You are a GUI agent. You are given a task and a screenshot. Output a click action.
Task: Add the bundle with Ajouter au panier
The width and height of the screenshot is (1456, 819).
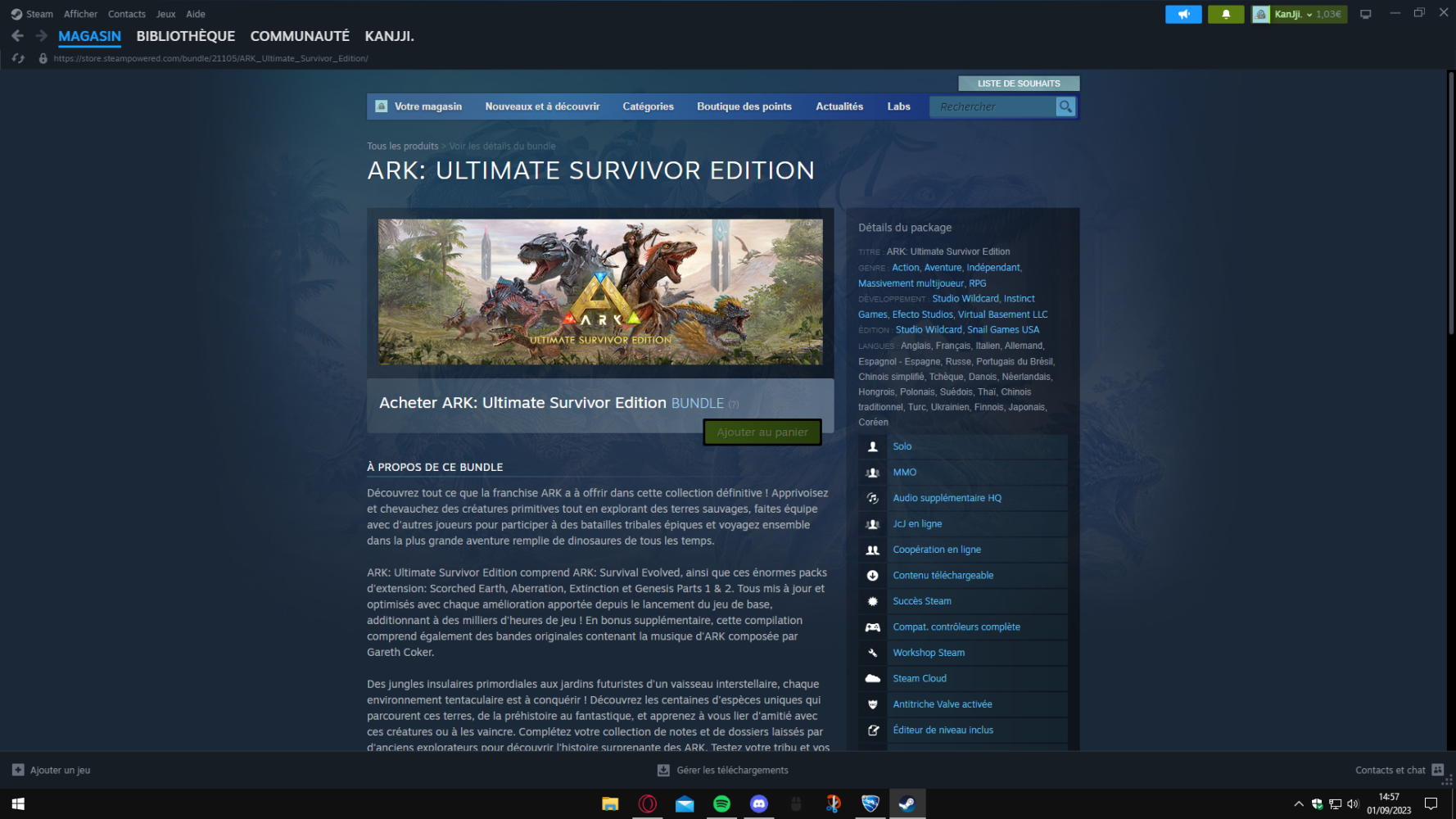pyautogui.click(x=762, y=432)
